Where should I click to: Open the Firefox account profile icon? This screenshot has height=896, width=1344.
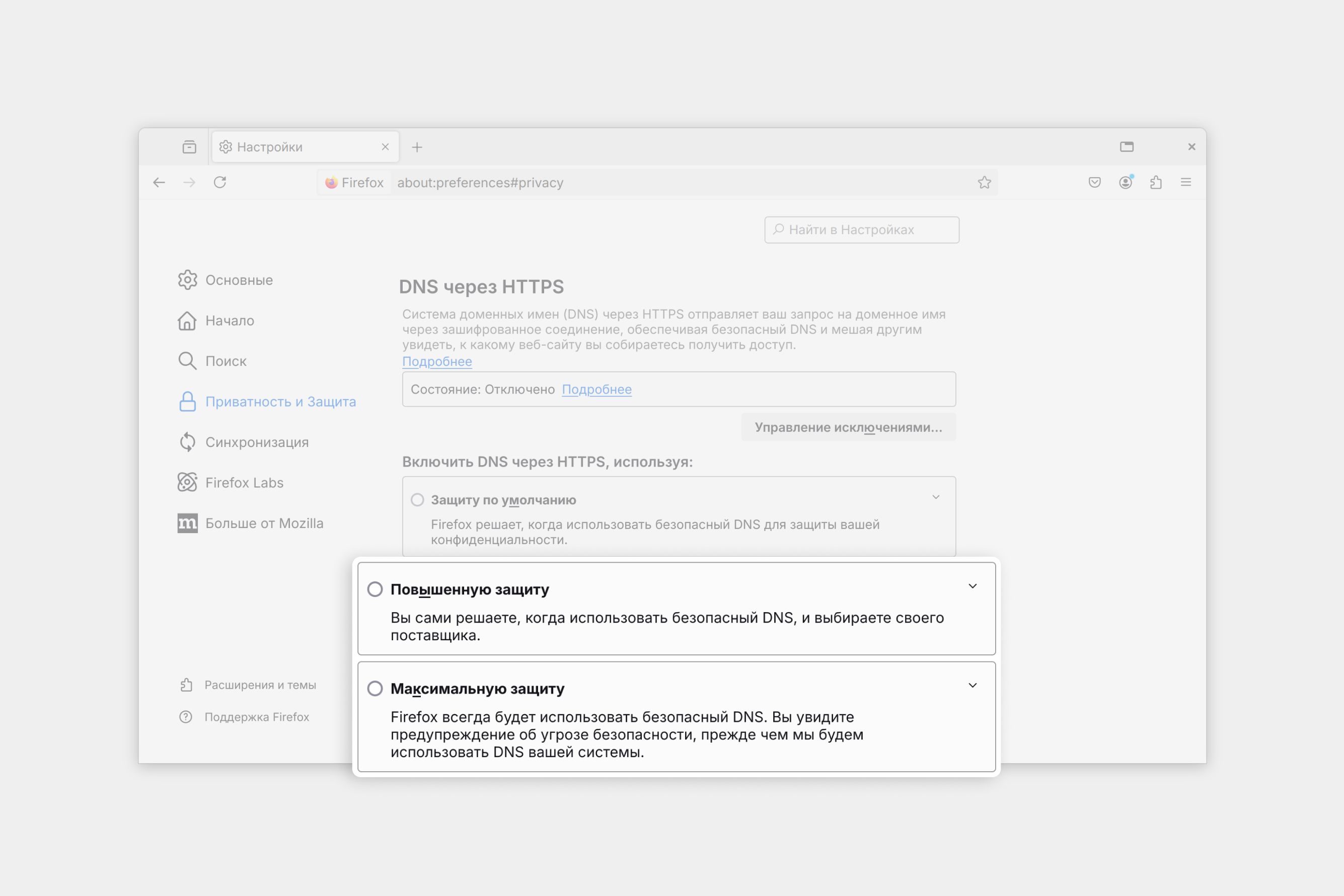(x=1125, y=182)
